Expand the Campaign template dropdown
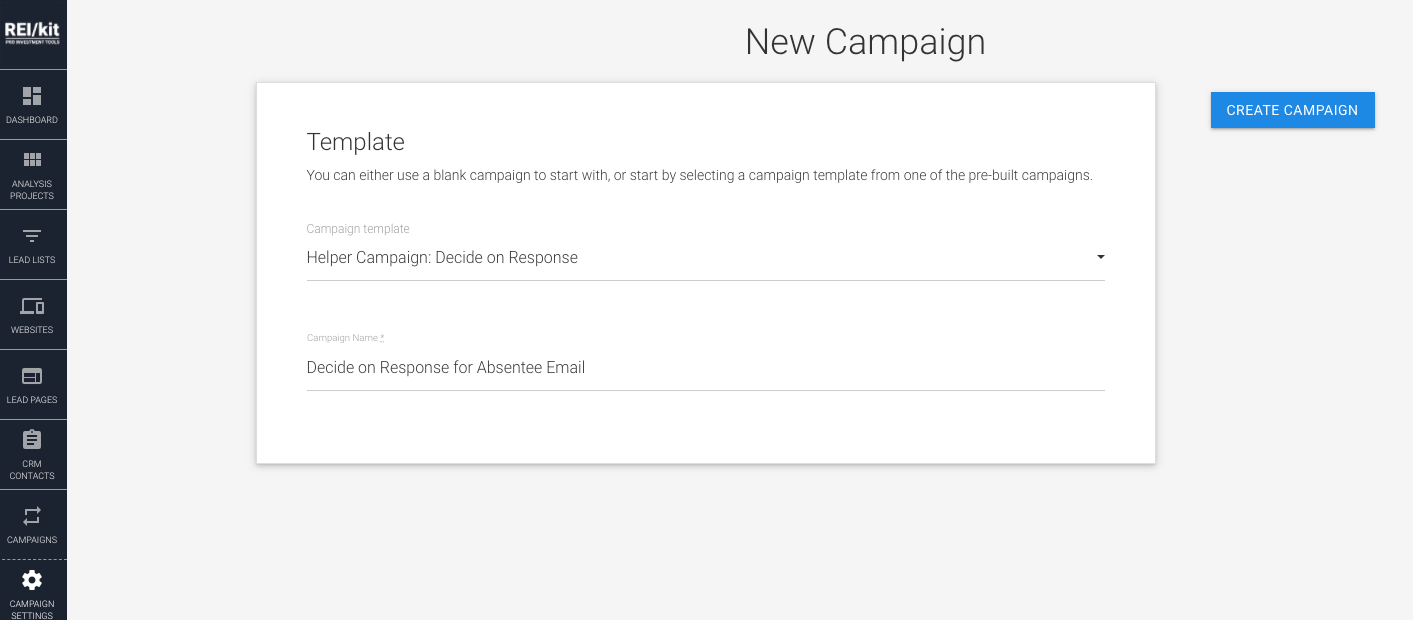This screenshot has height=620, width=1413. click(705, 257)
